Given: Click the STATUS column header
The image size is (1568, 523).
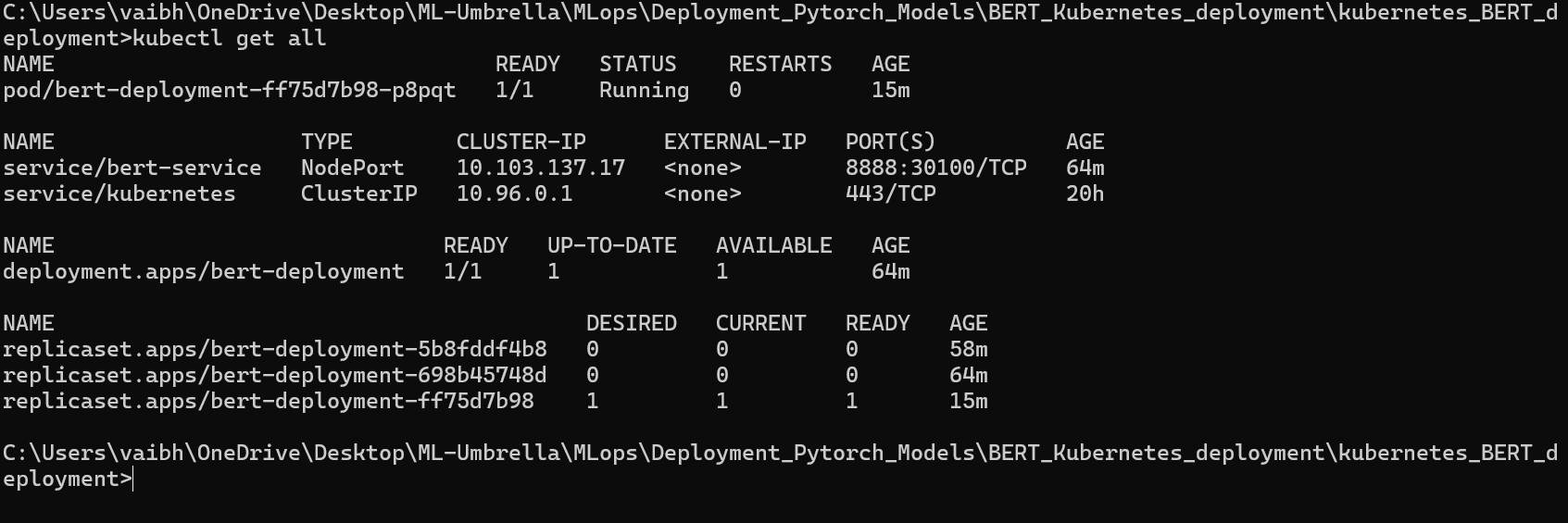Looking at the screenshot, I should coord(637,65).
